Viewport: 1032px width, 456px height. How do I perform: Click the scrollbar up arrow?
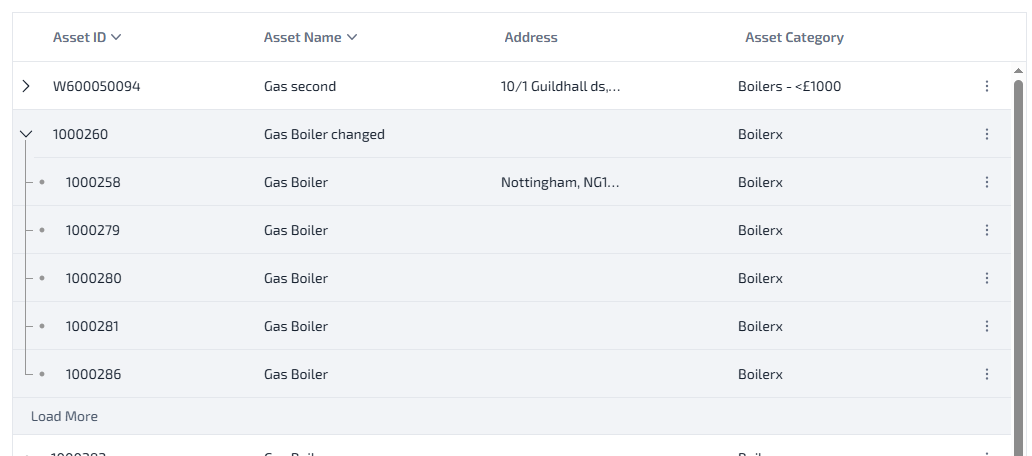pyautogui.click(x=1019, y=71)
